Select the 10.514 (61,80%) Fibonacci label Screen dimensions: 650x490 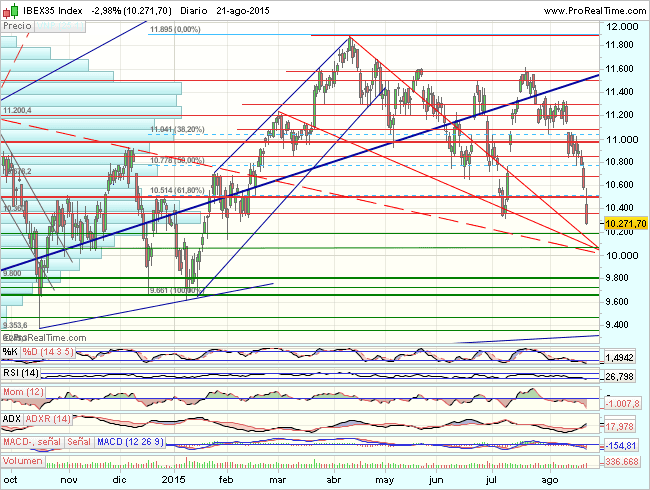pyautogui.click(x=177, y=190)
